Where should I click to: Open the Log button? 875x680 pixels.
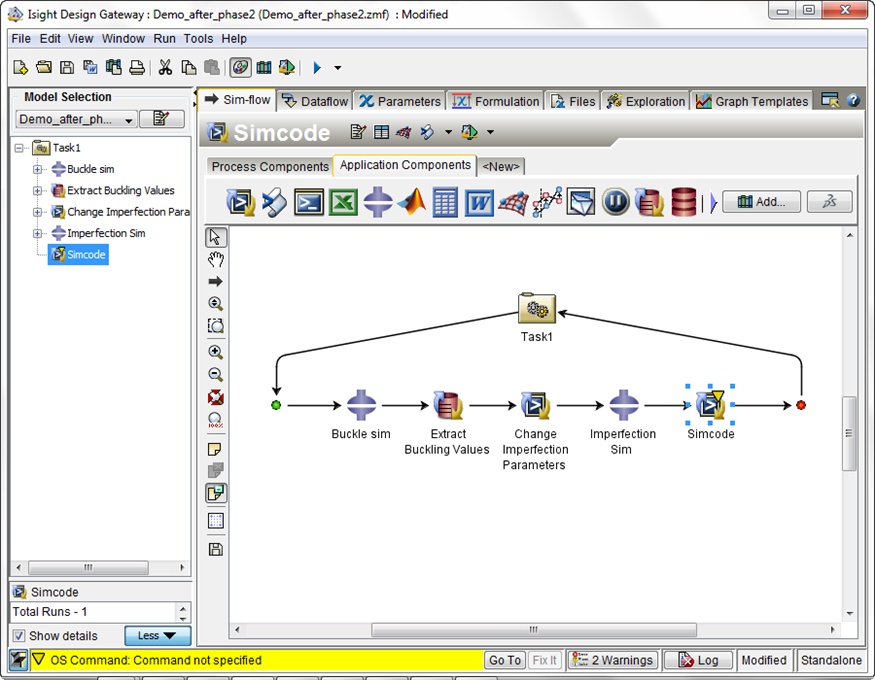(x=698, y=660)
